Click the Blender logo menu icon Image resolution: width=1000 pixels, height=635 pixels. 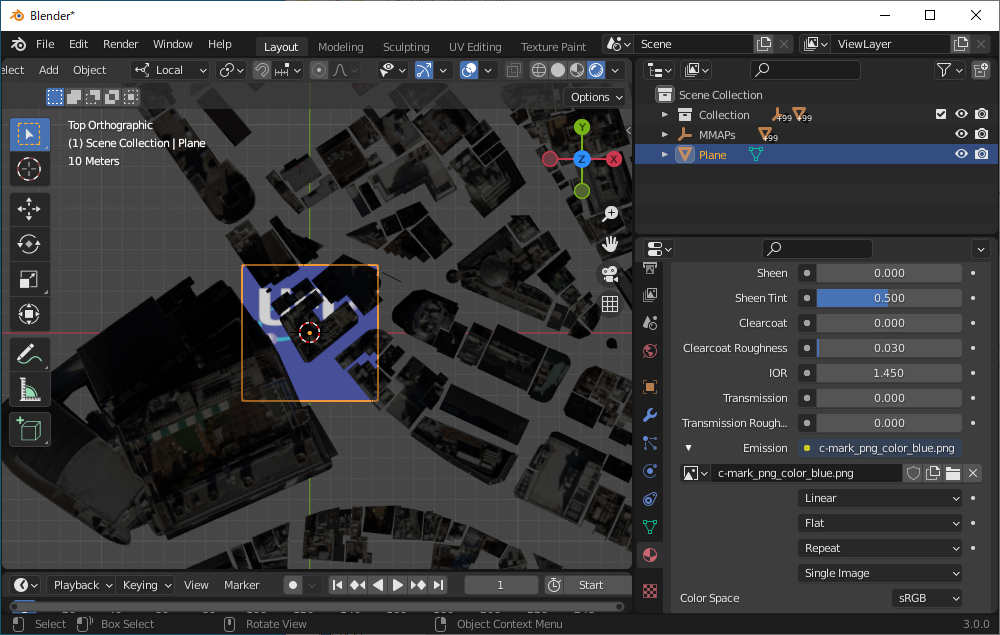(x=18, y=44)
